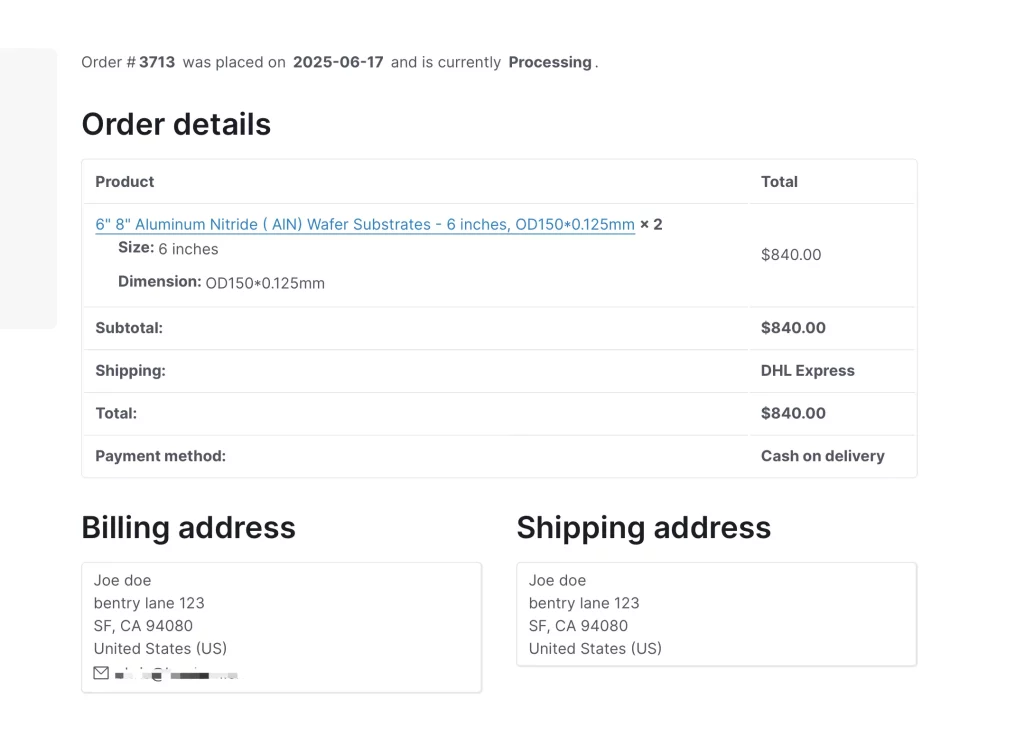Click the Processing status text
The height and width of the screenshot is (745, 1024).
click(550, 63)
